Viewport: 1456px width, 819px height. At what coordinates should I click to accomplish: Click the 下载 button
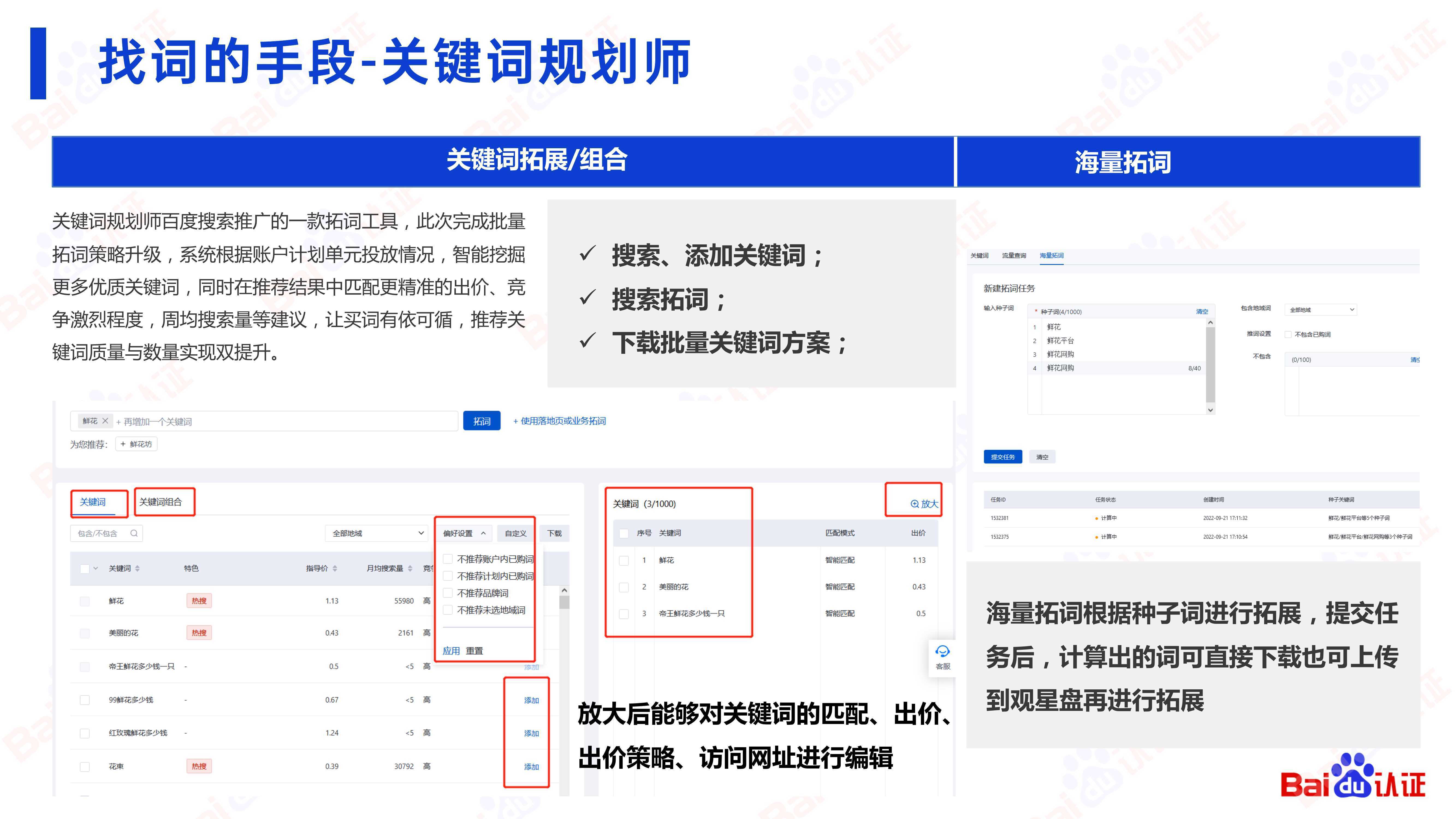(554, 533)
